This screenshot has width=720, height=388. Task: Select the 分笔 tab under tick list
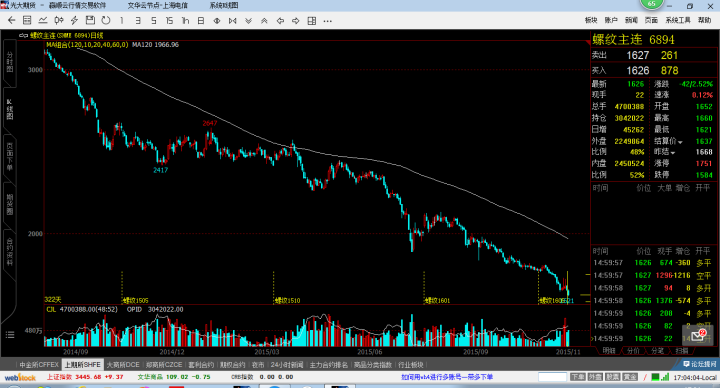click(658, 350)
